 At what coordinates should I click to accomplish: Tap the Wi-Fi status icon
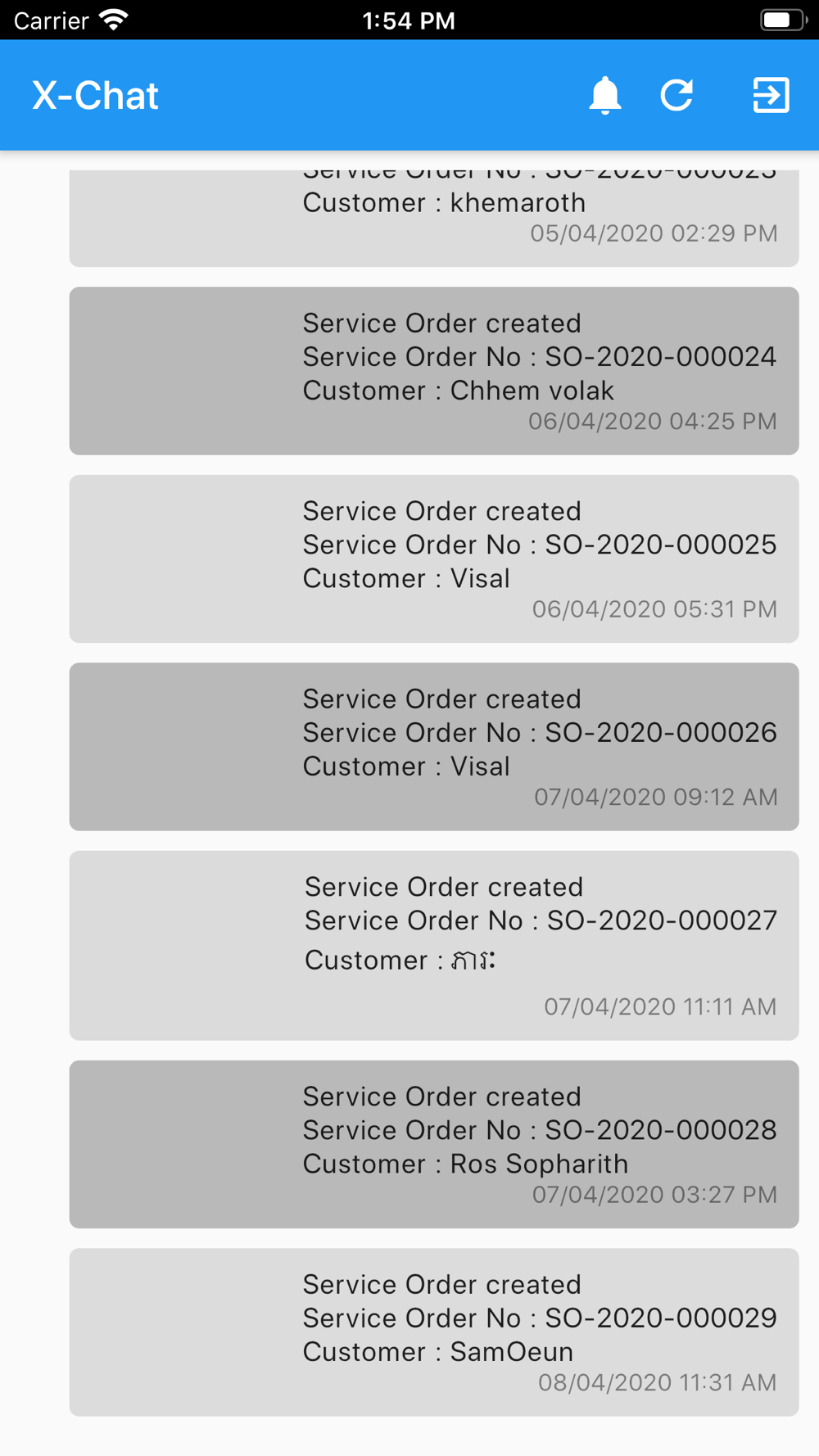coord(113,20)
